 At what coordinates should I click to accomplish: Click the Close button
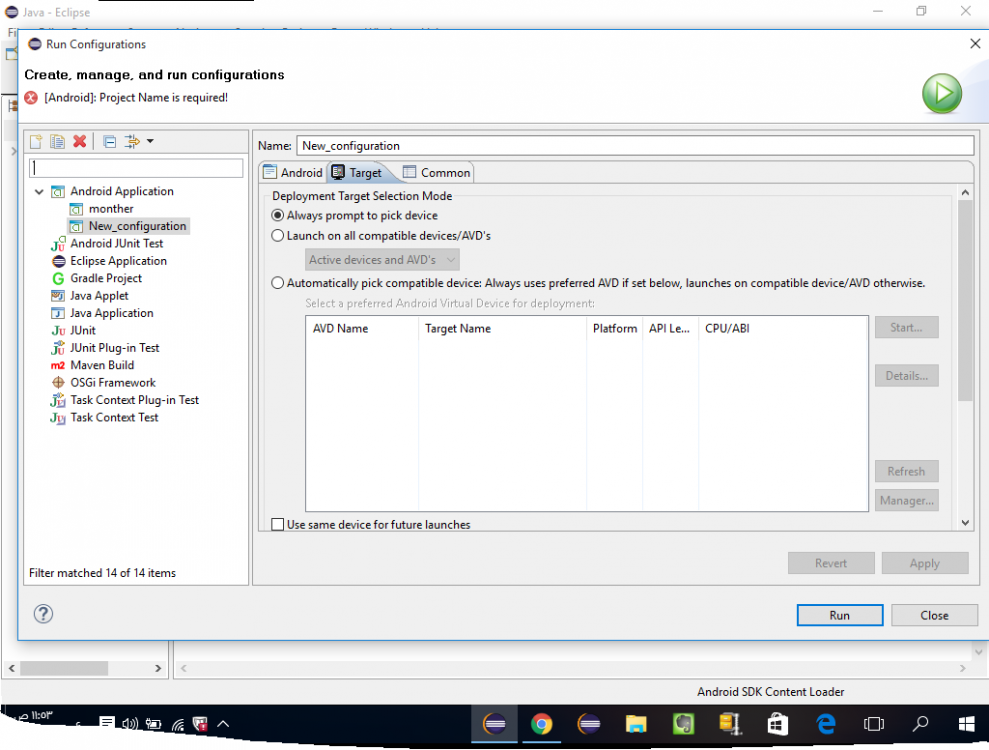(x=933, y=615)
